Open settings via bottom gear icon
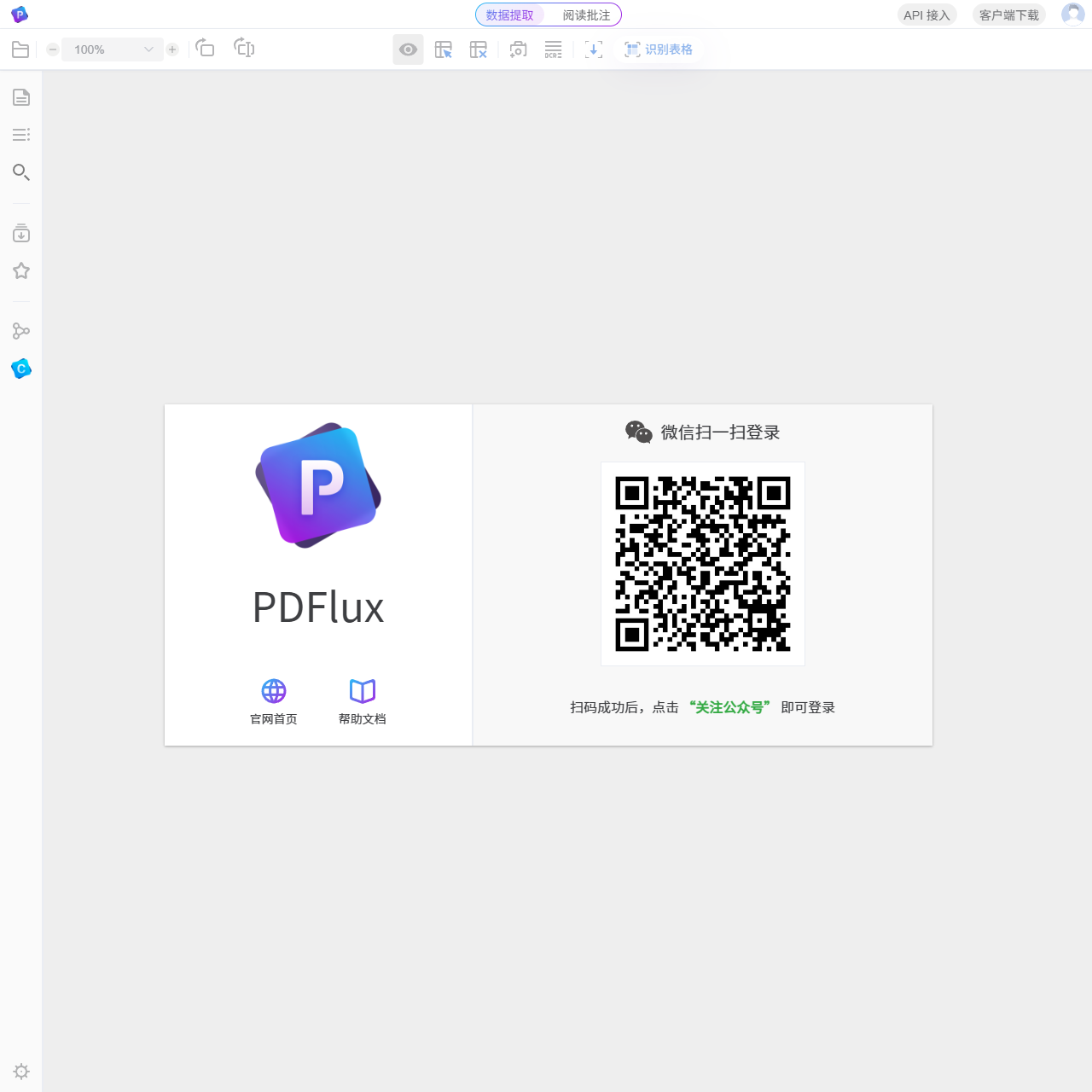 pos(21,1071)
